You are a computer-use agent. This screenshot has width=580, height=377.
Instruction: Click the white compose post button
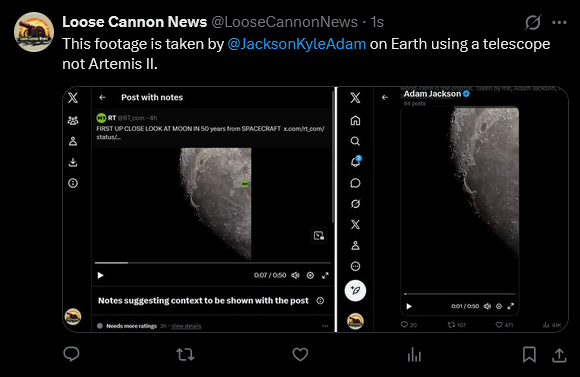point(355,291)
